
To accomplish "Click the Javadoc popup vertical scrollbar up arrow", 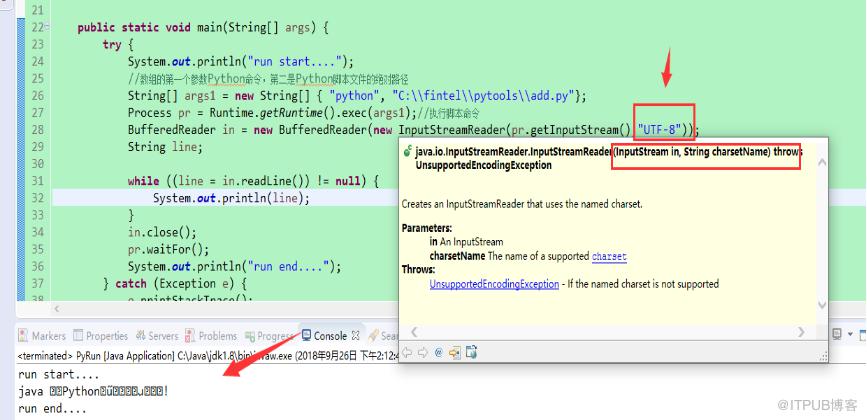I will (822, 162).
